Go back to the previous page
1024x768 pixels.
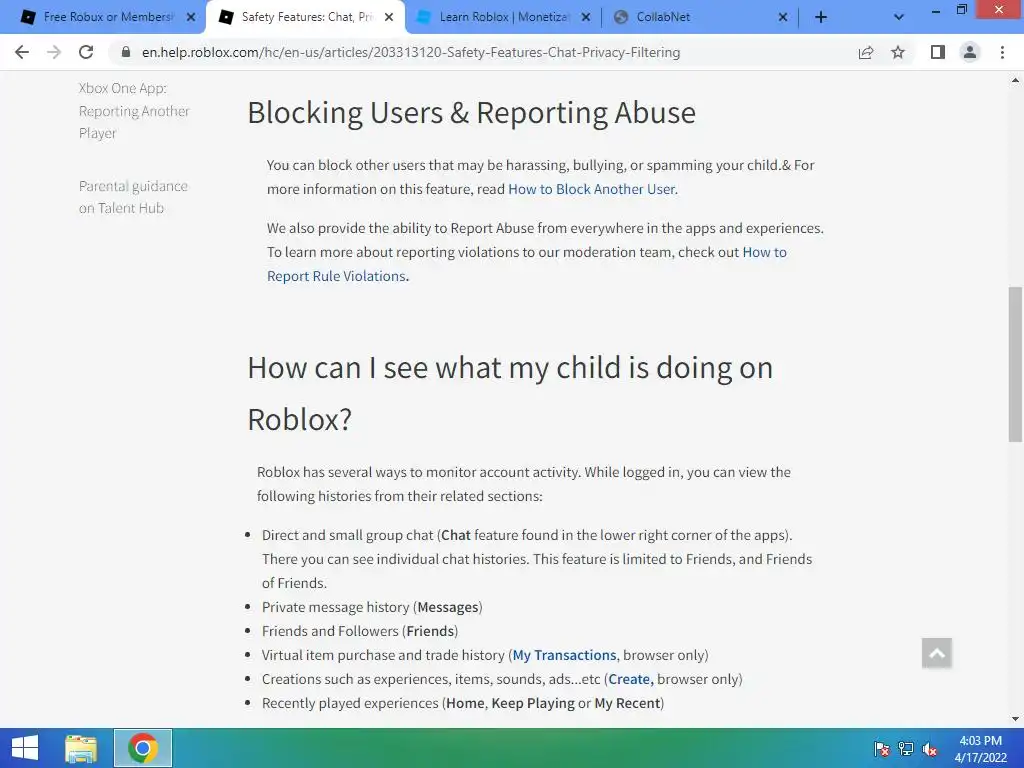tap(22, 52)
